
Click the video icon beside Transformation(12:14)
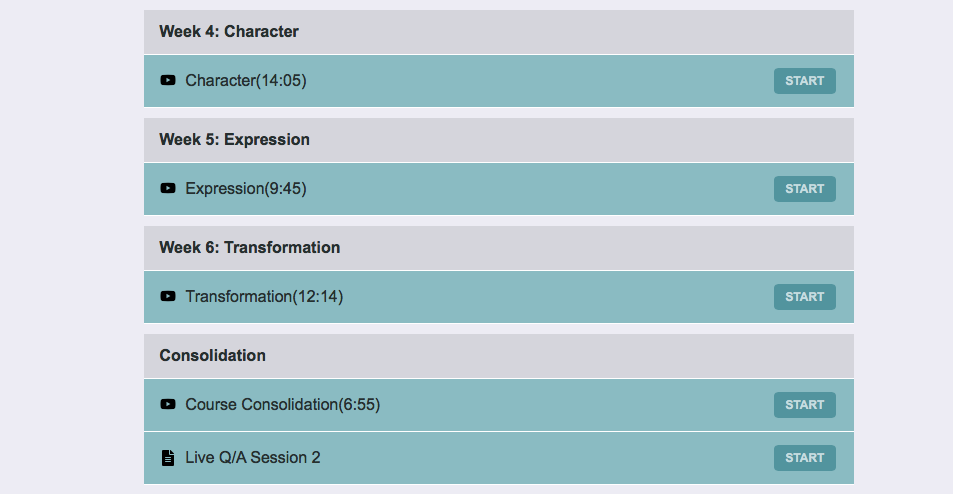[x=168, y=297]
